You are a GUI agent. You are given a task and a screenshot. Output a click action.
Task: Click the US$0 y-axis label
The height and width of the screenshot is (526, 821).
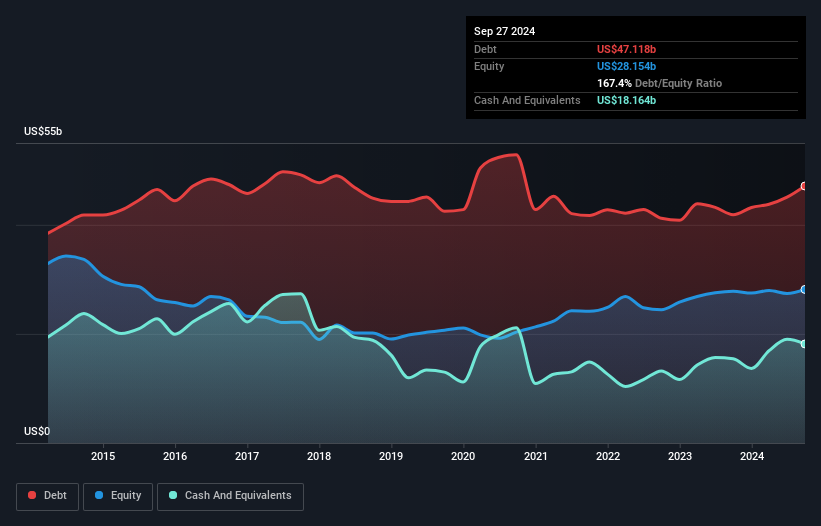(37, 431)
